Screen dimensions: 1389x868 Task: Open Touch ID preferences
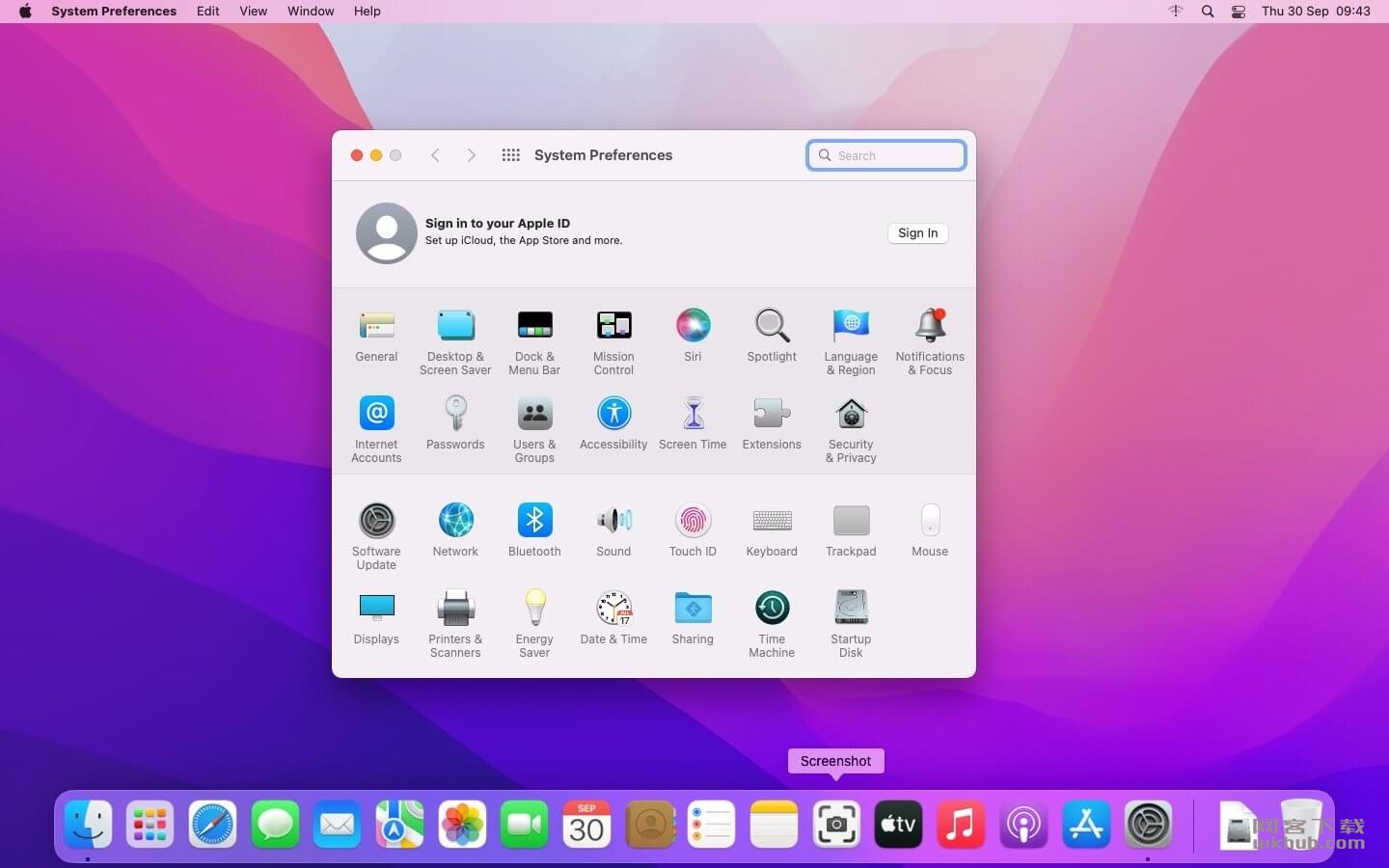coord(693,530)
